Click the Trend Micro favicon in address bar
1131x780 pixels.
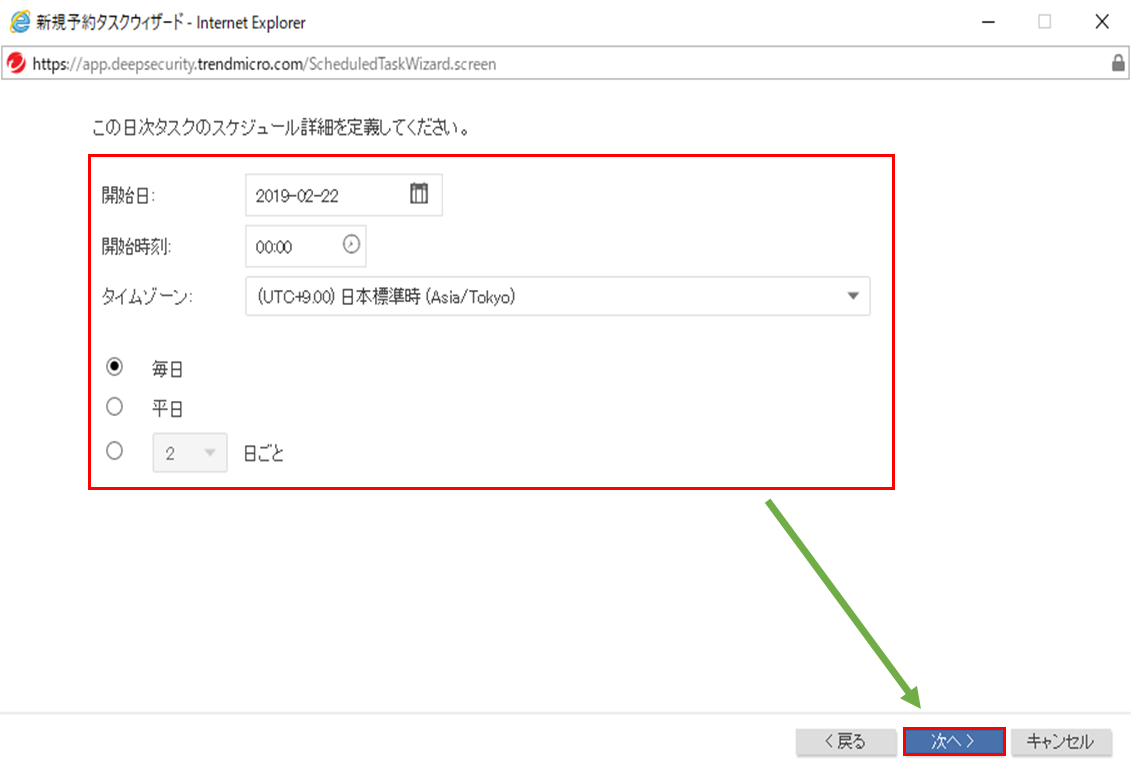[x=17, y=63]
